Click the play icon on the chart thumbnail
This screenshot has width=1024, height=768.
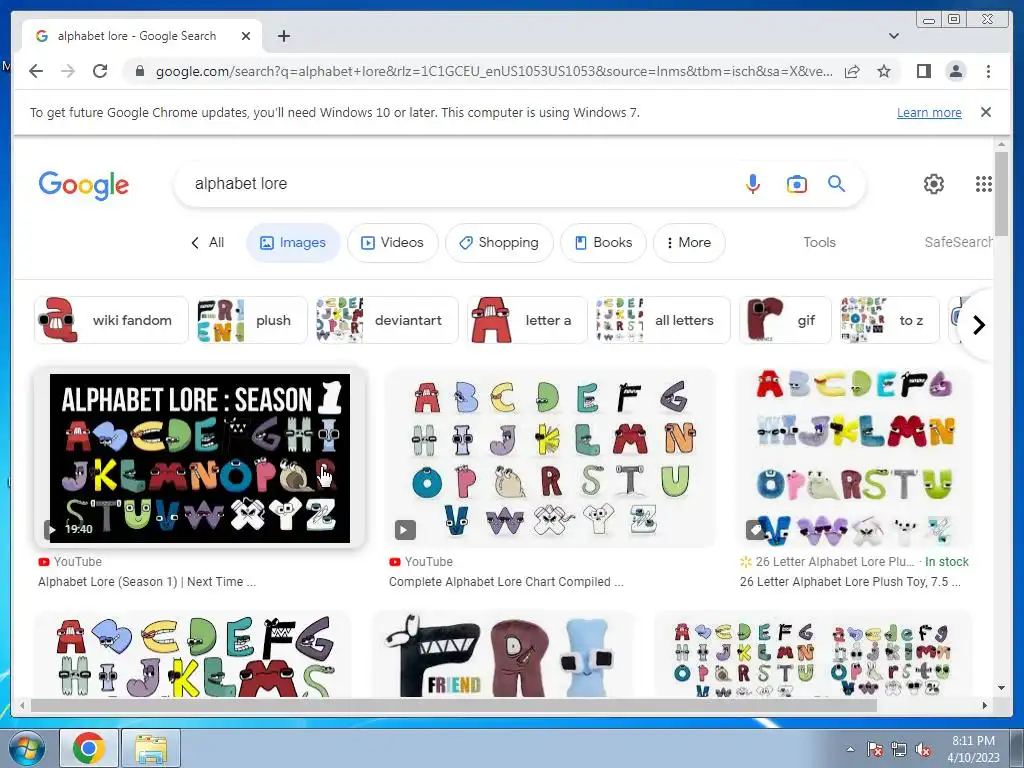tap(405, 530)
